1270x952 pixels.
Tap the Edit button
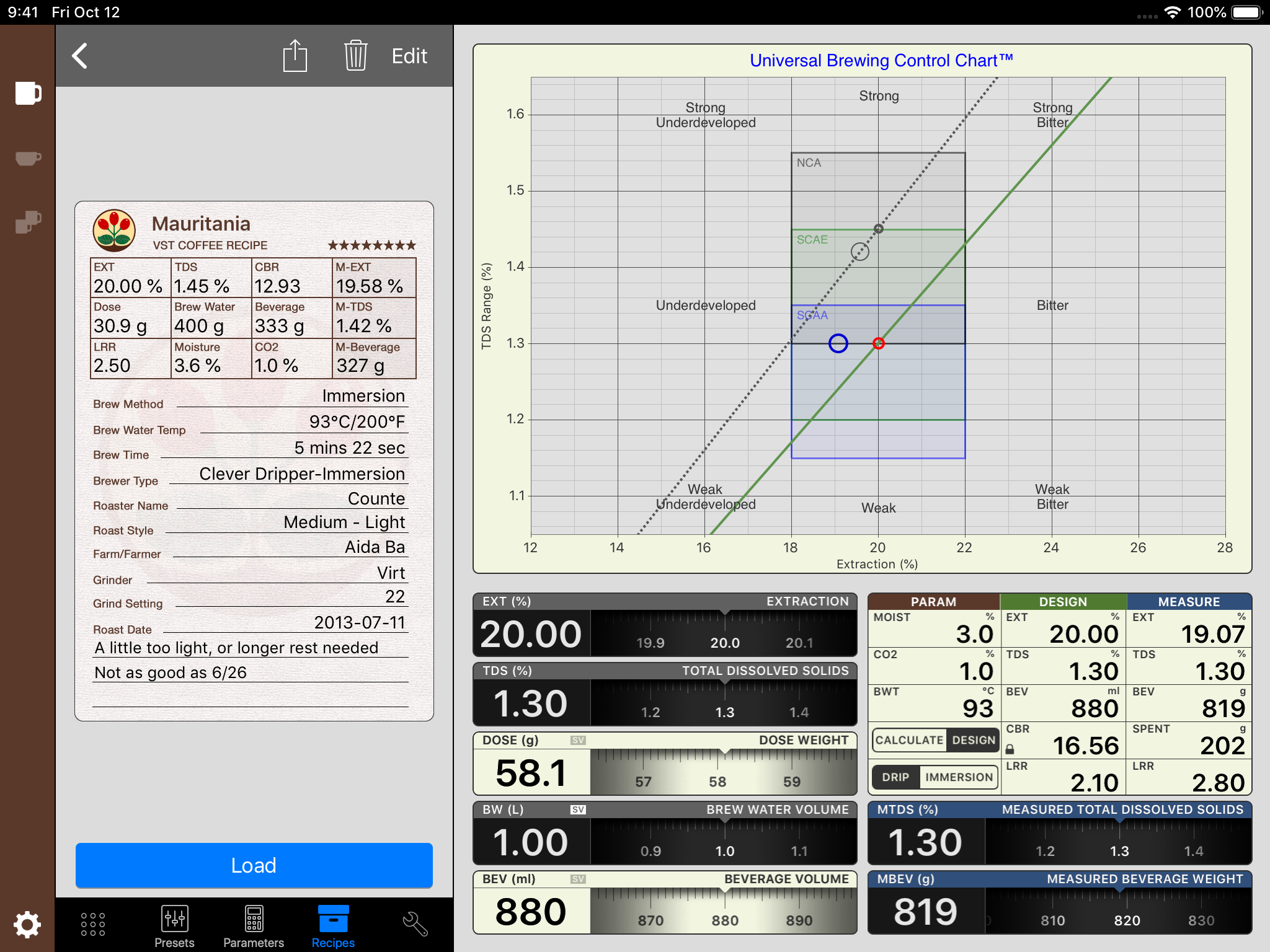coord(409,56)
